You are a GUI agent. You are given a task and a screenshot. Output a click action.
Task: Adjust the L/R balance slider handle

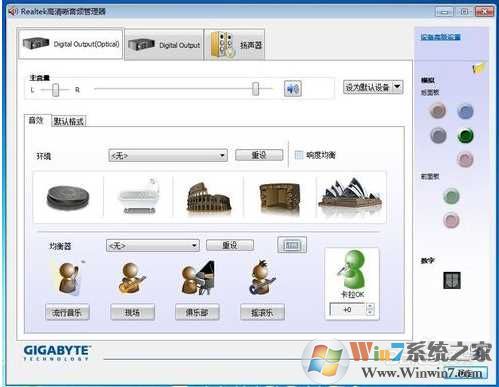coord(56,90)
